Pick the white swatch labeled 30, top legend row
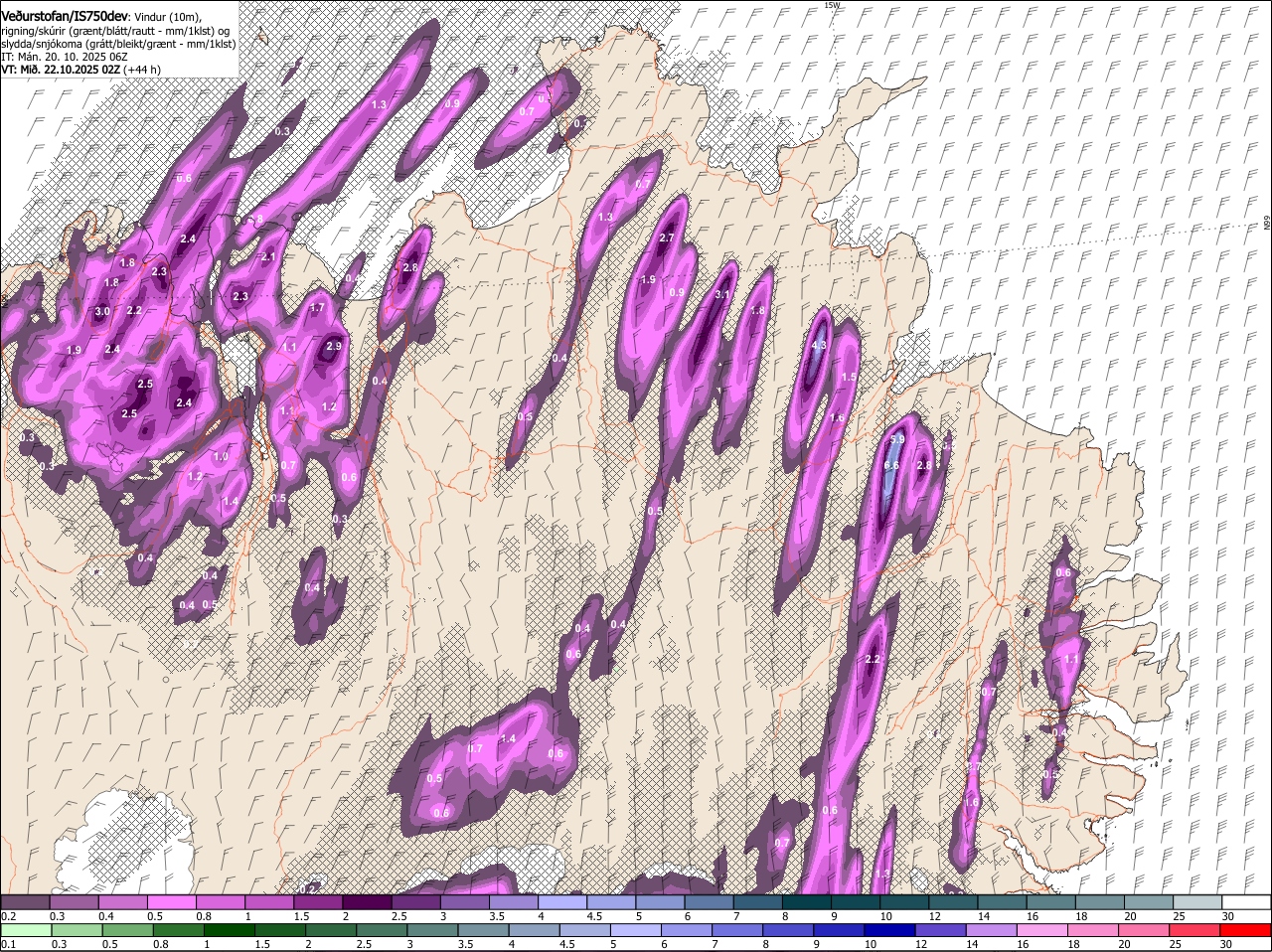The width and height of the screenshot is (1272, 952). point(1246,901)
